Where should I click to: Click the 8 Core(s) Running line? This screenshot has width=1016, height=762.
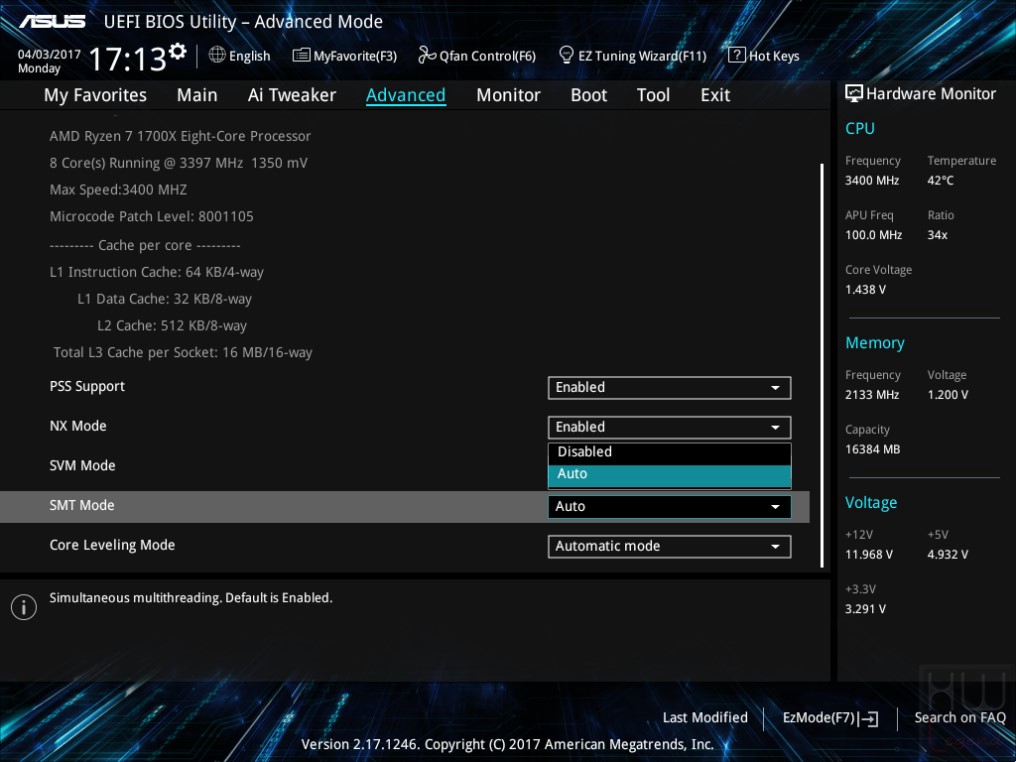[178, 163]
